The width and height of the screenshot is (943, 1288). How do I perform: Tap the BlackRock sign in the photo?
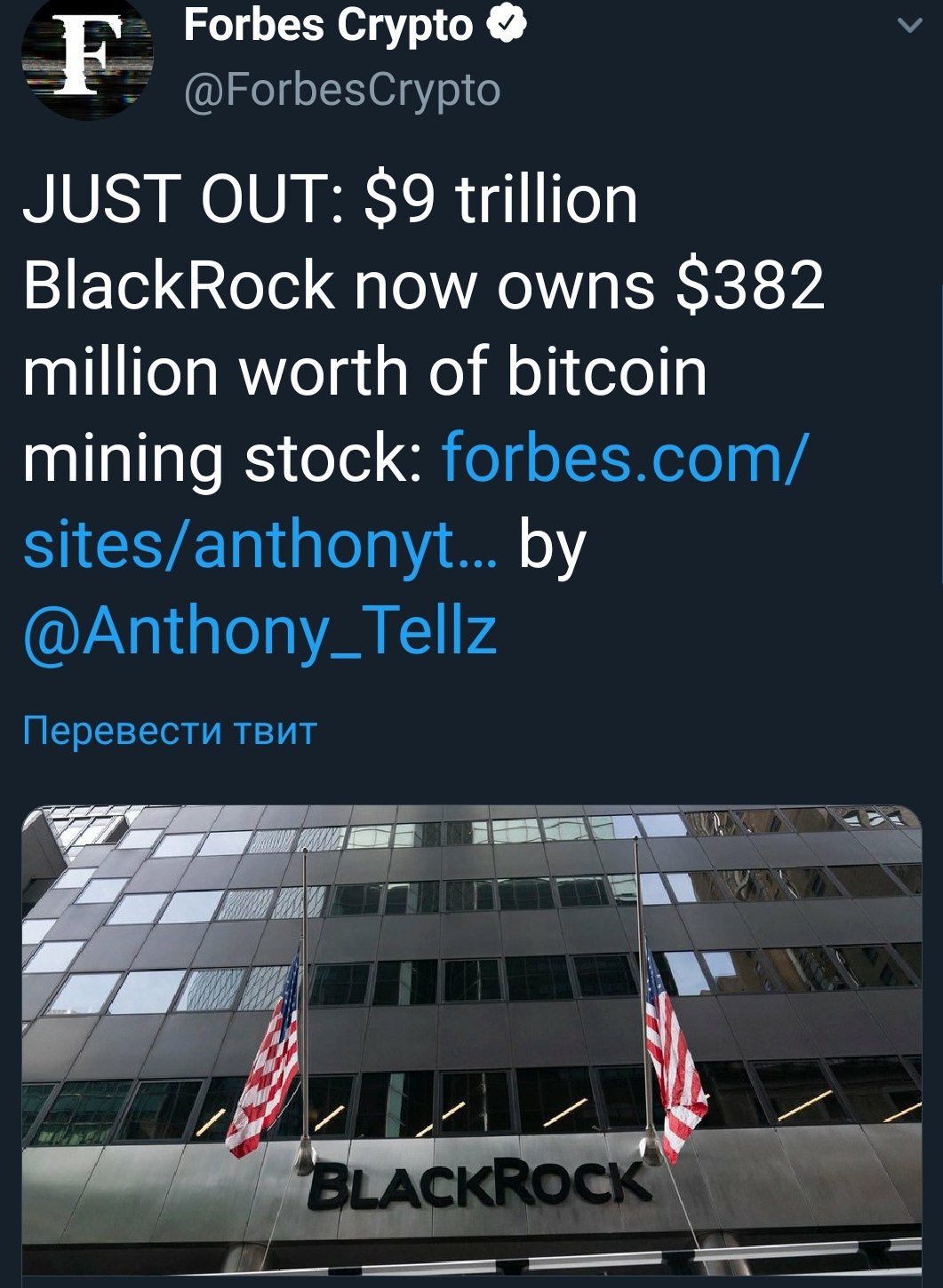click(x=479, y=1184)
